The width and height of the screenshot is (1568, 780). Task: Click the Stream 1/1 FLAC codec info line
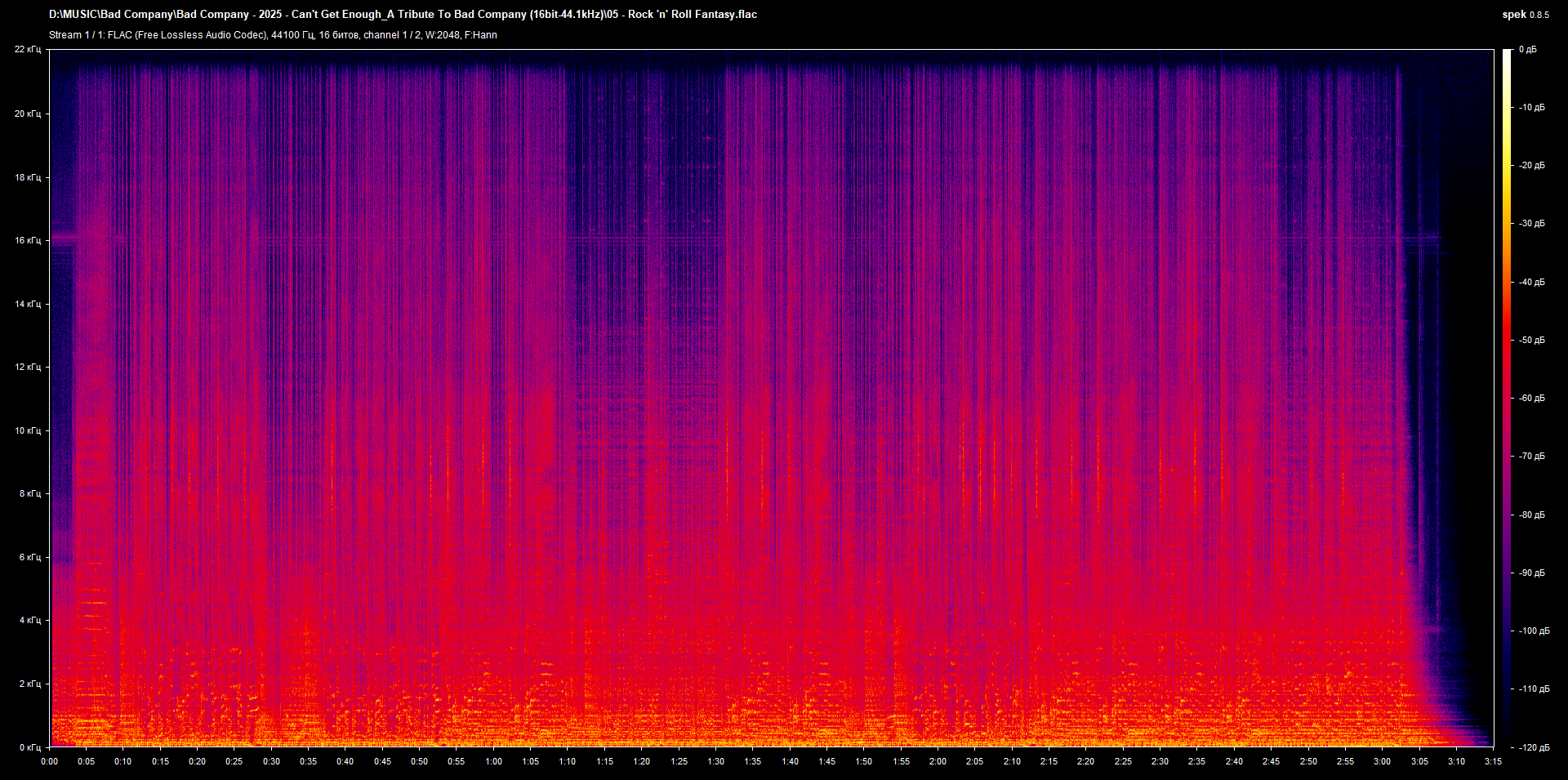pos(273,35)
